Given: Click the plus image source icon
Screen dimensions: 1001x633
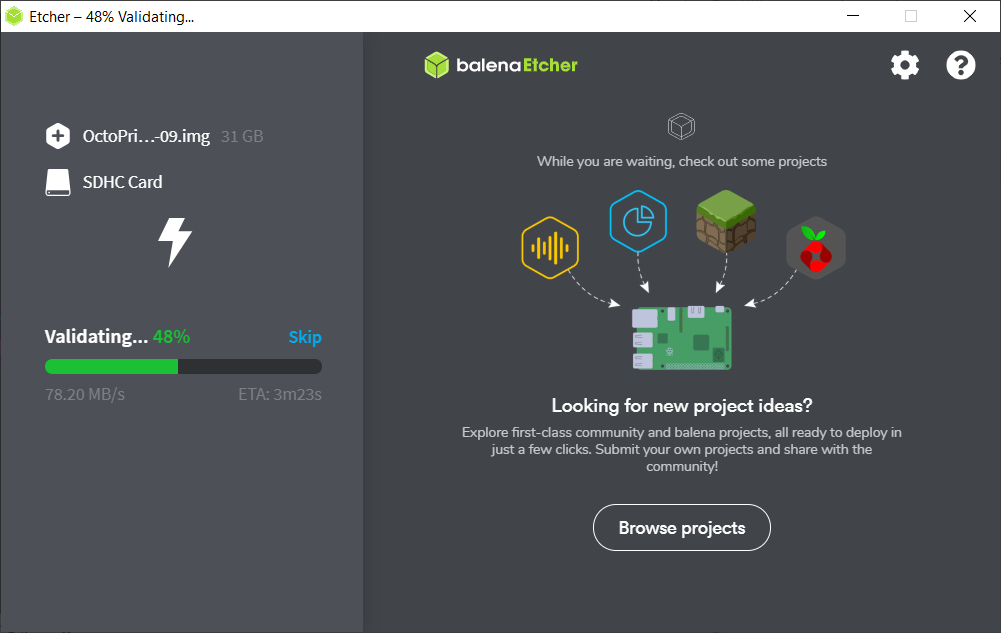Looking at the screenshot, I should pyautogui.click(x=57, y=136).
